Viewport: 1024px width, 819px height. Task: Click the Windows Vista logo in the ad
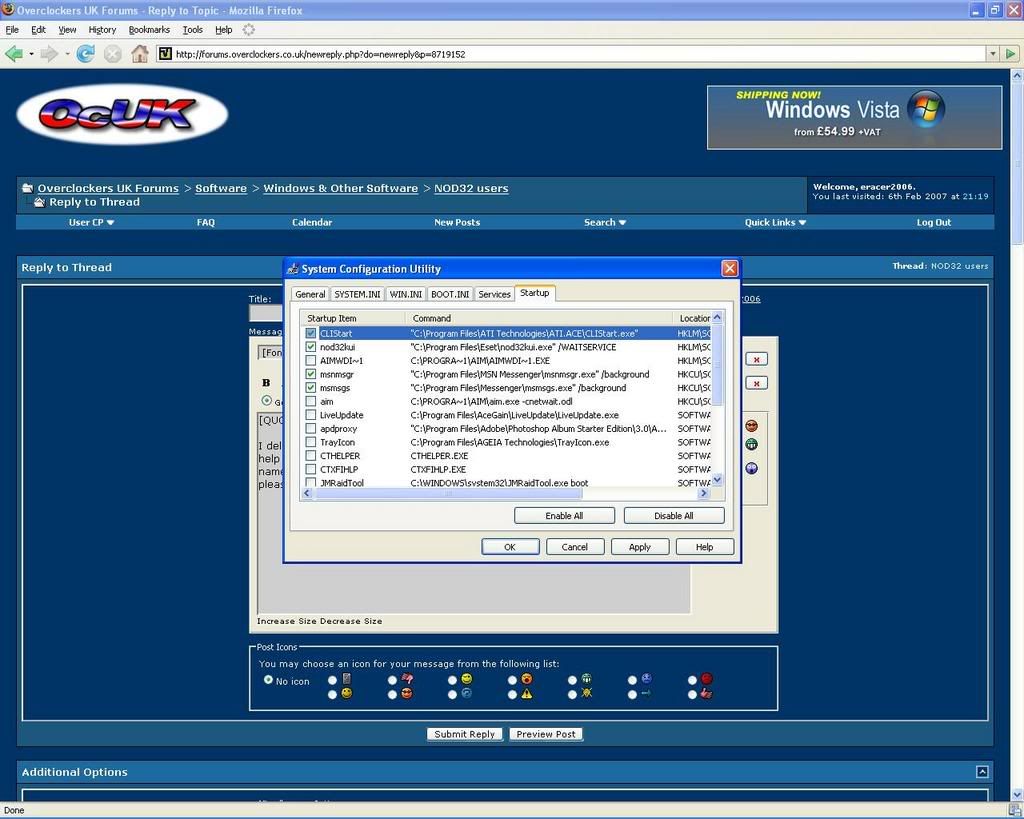tap(926, 108)
